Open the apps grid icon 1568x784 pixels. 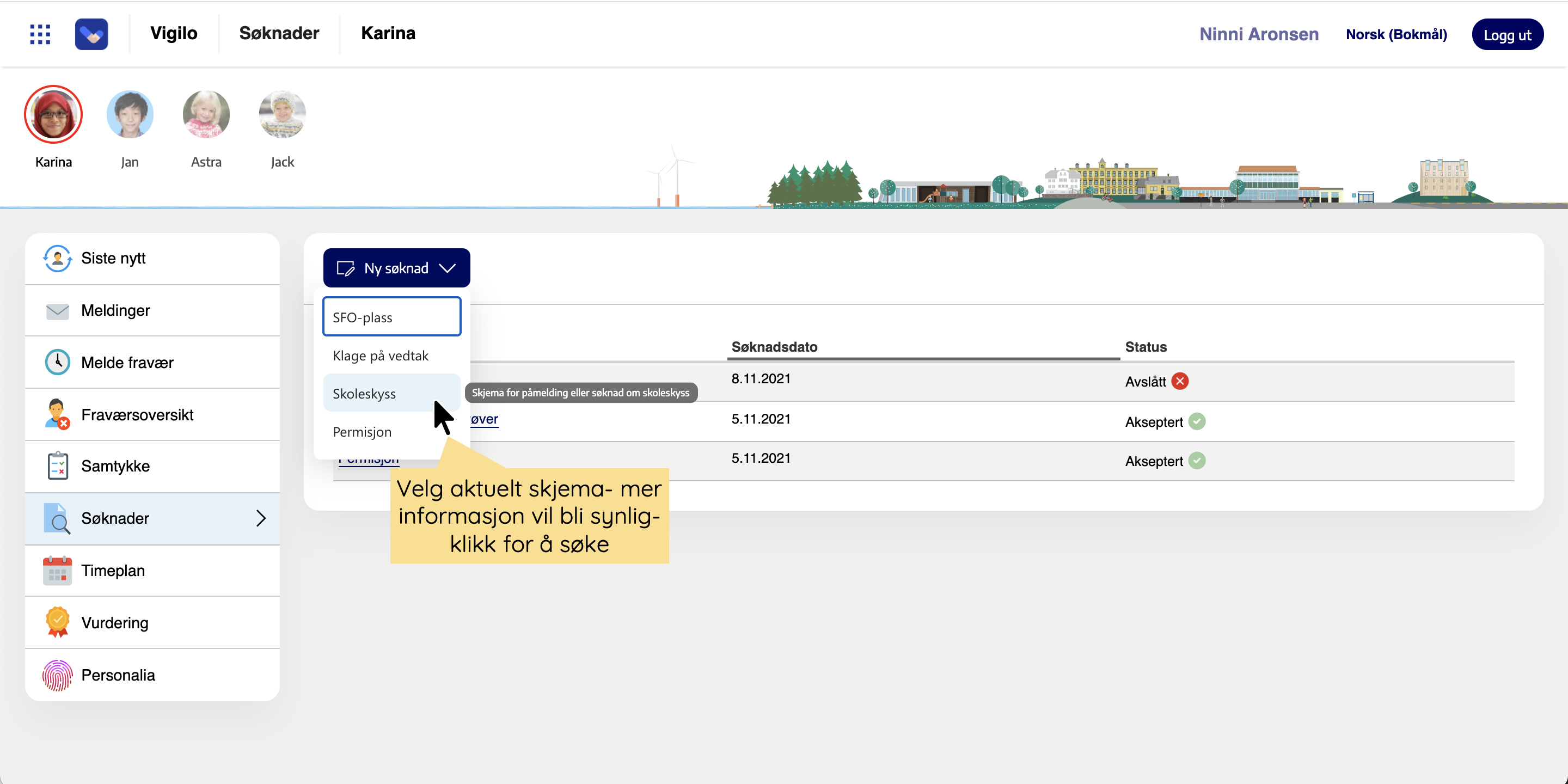40,34
